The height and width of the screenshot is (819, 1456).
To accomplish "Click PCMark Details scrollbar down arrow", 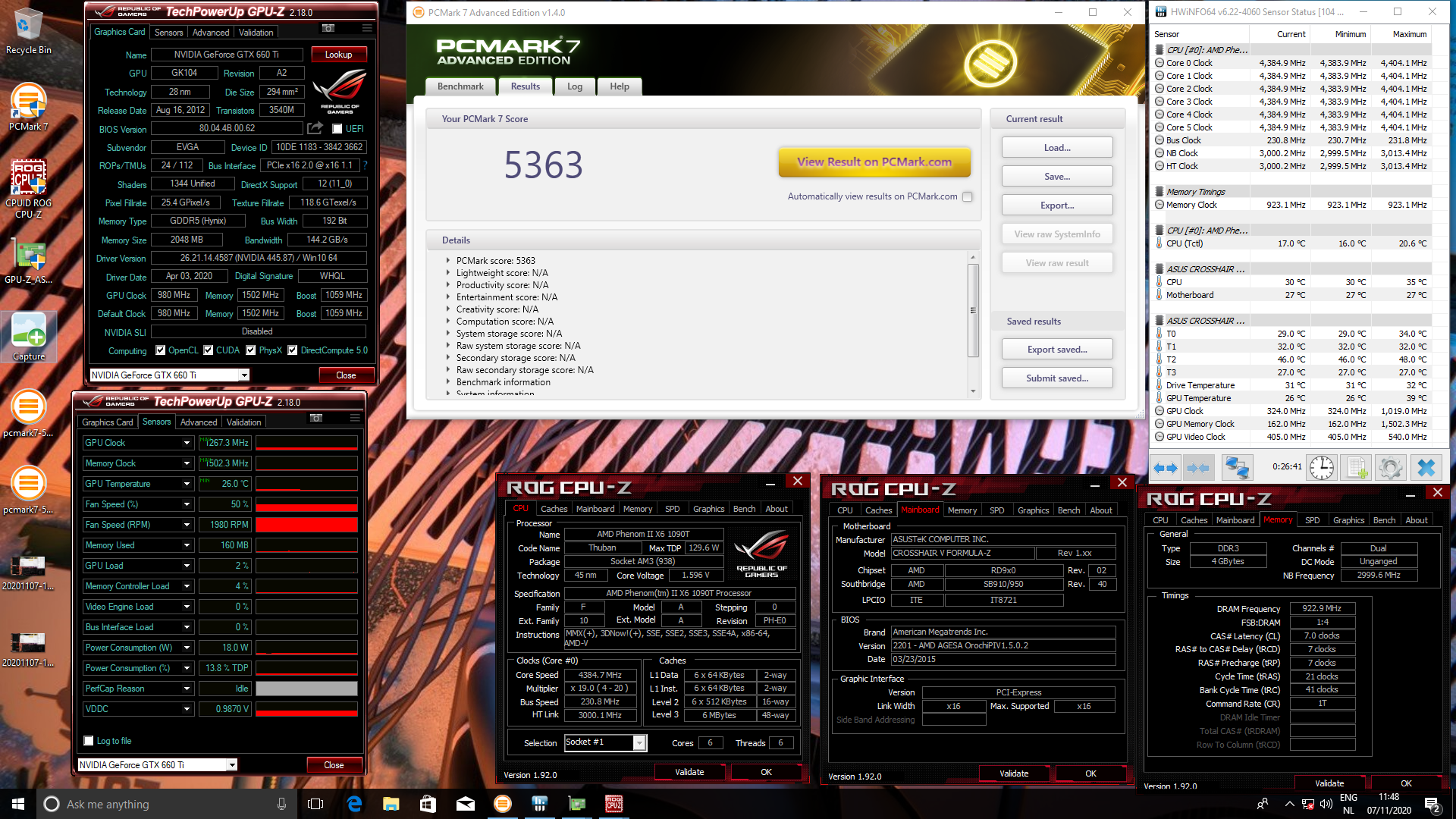I will tap(973, 391).
